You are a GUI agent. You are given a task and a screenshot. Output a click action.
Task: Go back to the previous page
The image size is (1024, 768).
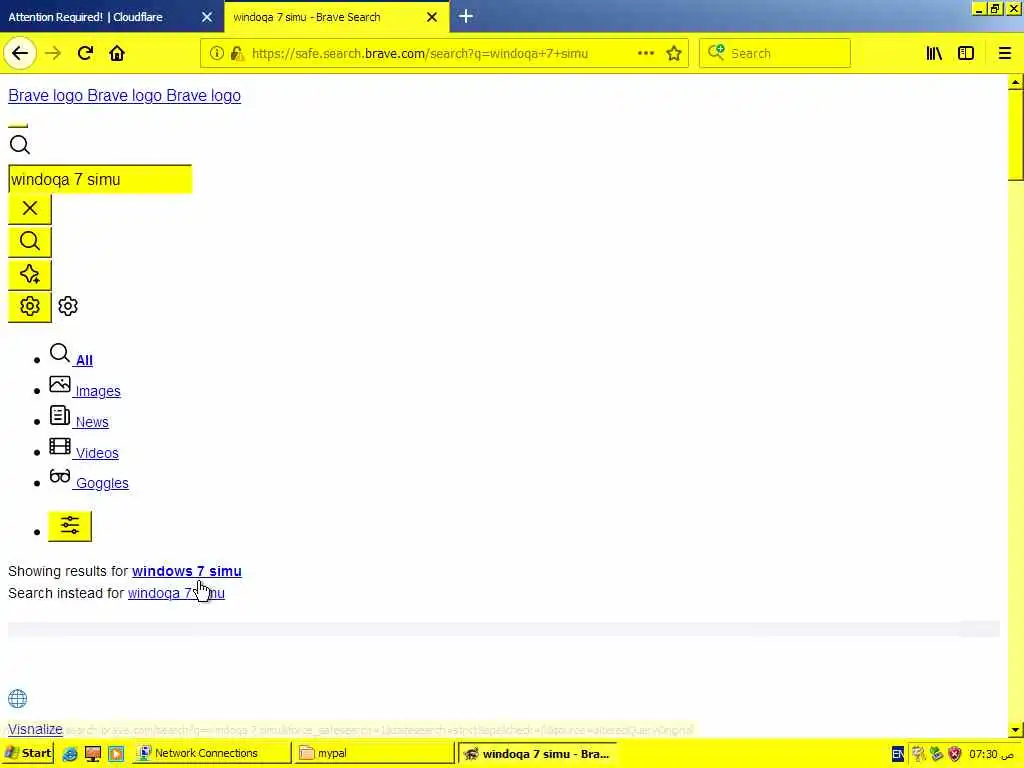click(x=20, y=54)
